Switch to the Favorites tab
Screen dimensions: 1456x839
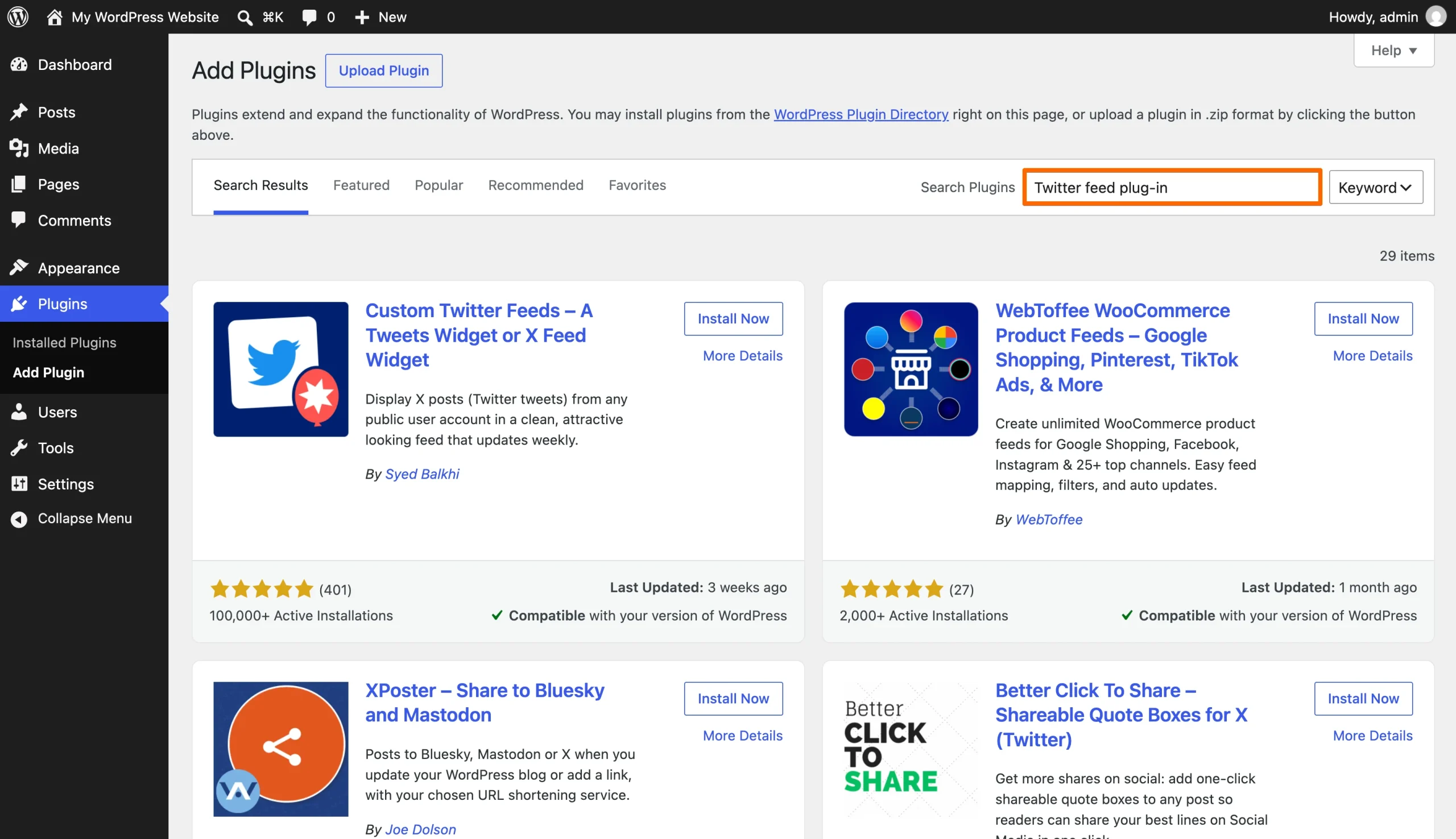[x=637, y=185]
